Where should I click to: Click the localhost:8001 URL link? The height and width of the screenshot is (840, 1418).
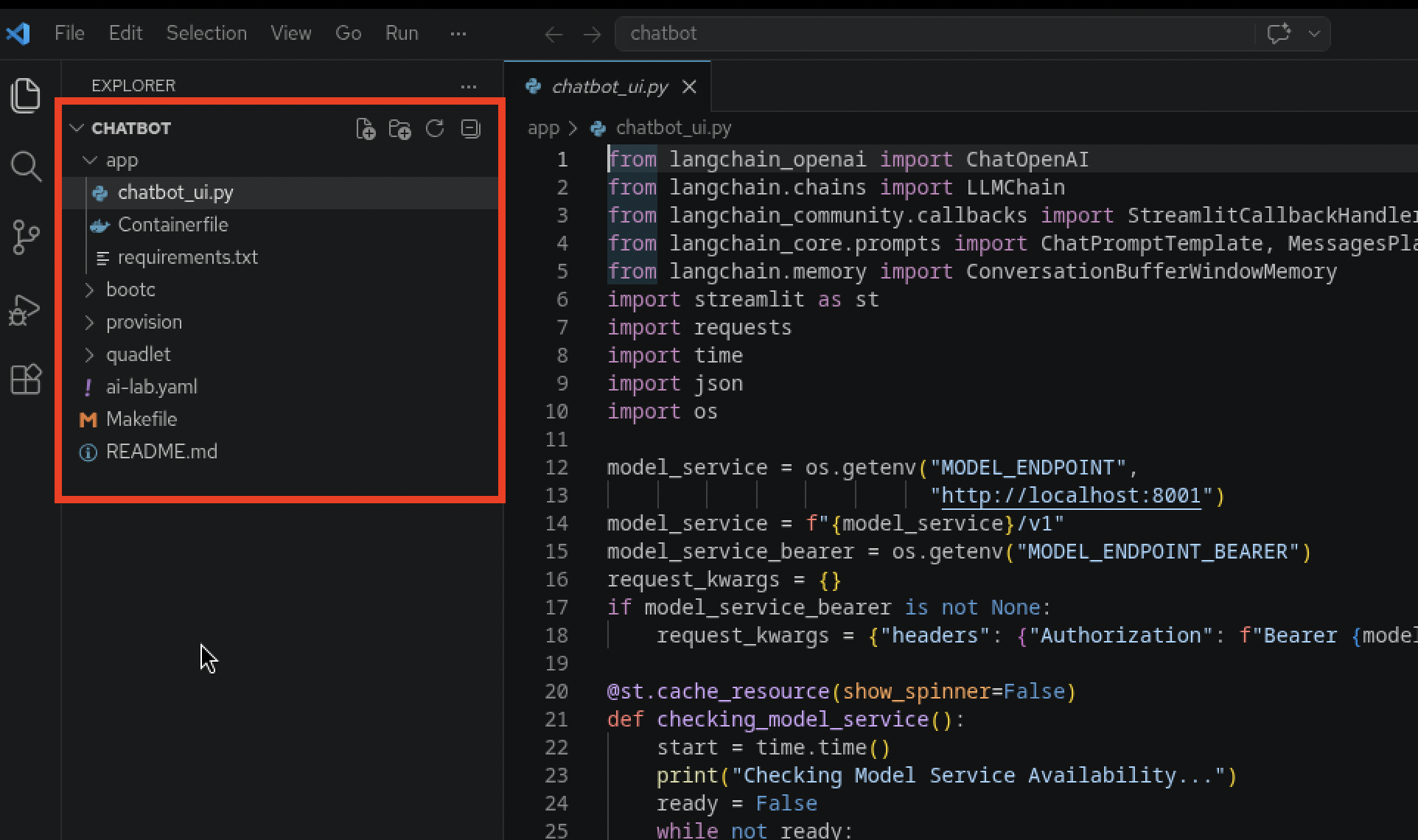pos(1071,495)
